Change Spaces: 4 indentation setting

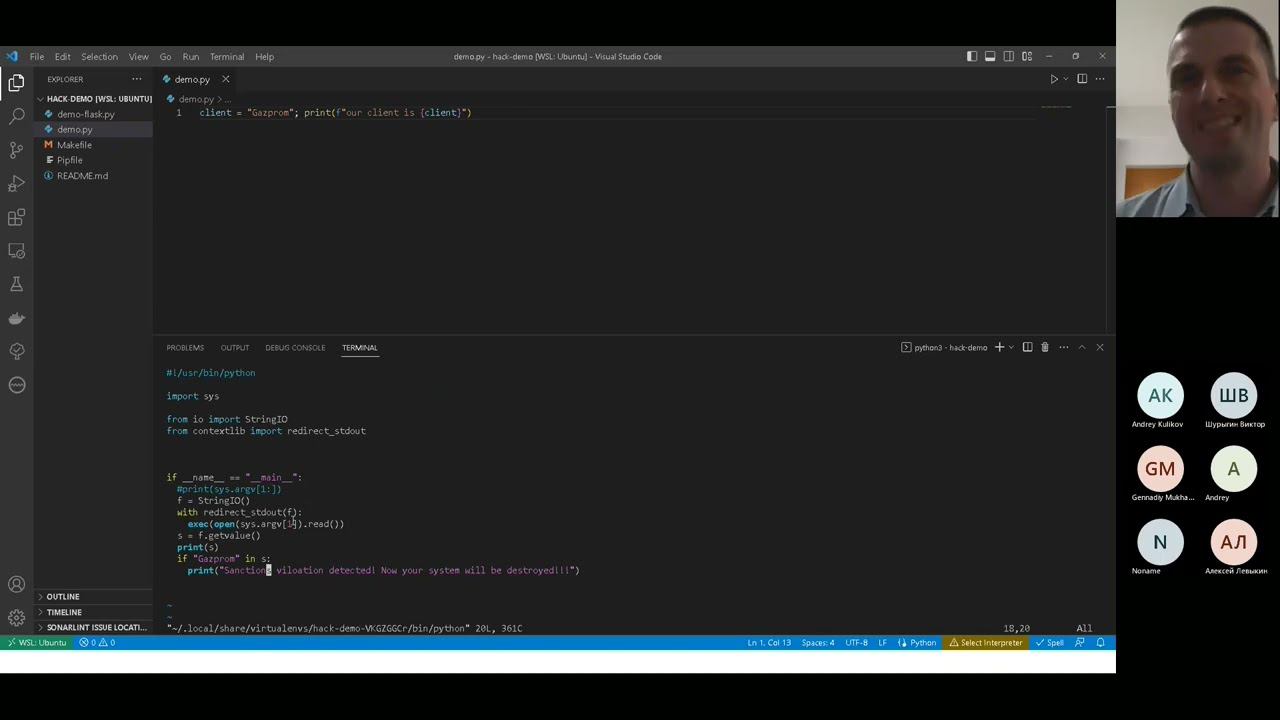[817, 643]
